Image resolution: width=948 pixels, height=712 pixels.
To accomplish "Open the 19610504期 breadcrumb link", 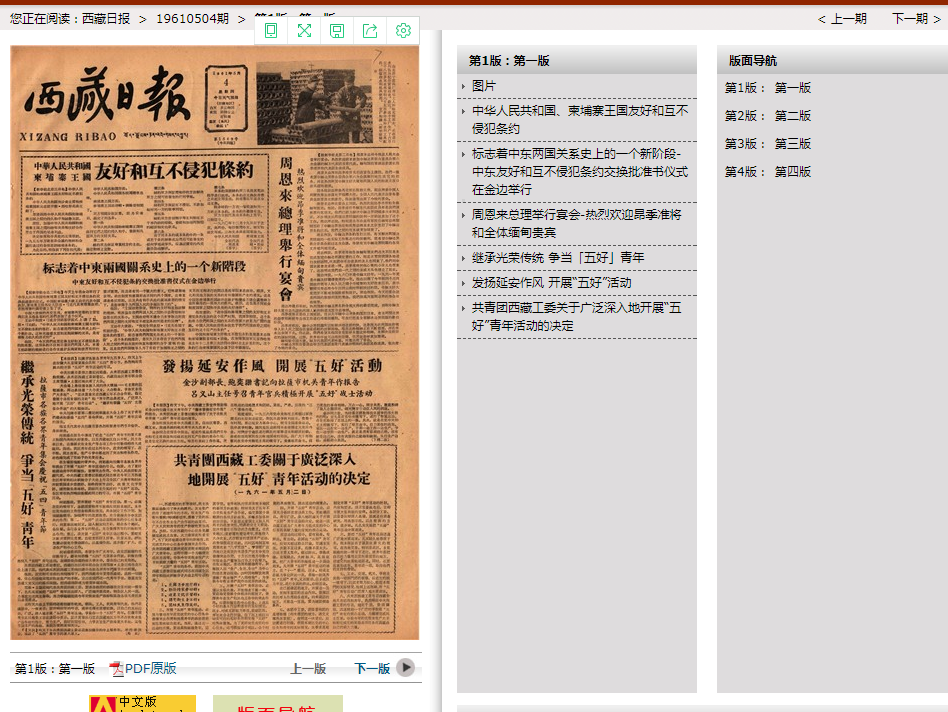I will (192, 19).
